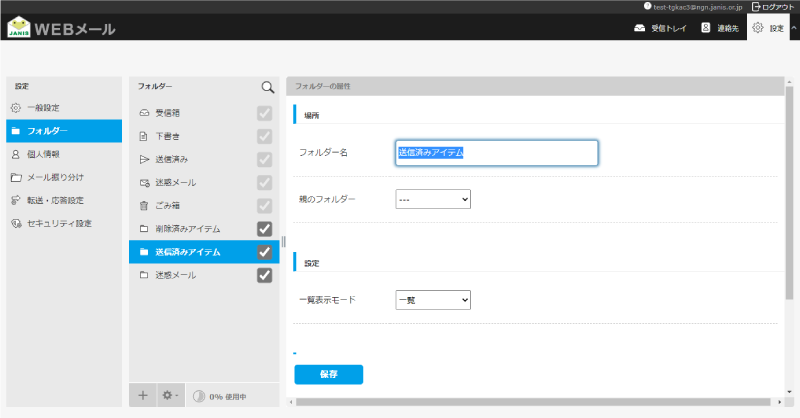Screen dimensions: 800x418
Task: Select the bottom 迷惑メール folder row
Action: [204, 275]
